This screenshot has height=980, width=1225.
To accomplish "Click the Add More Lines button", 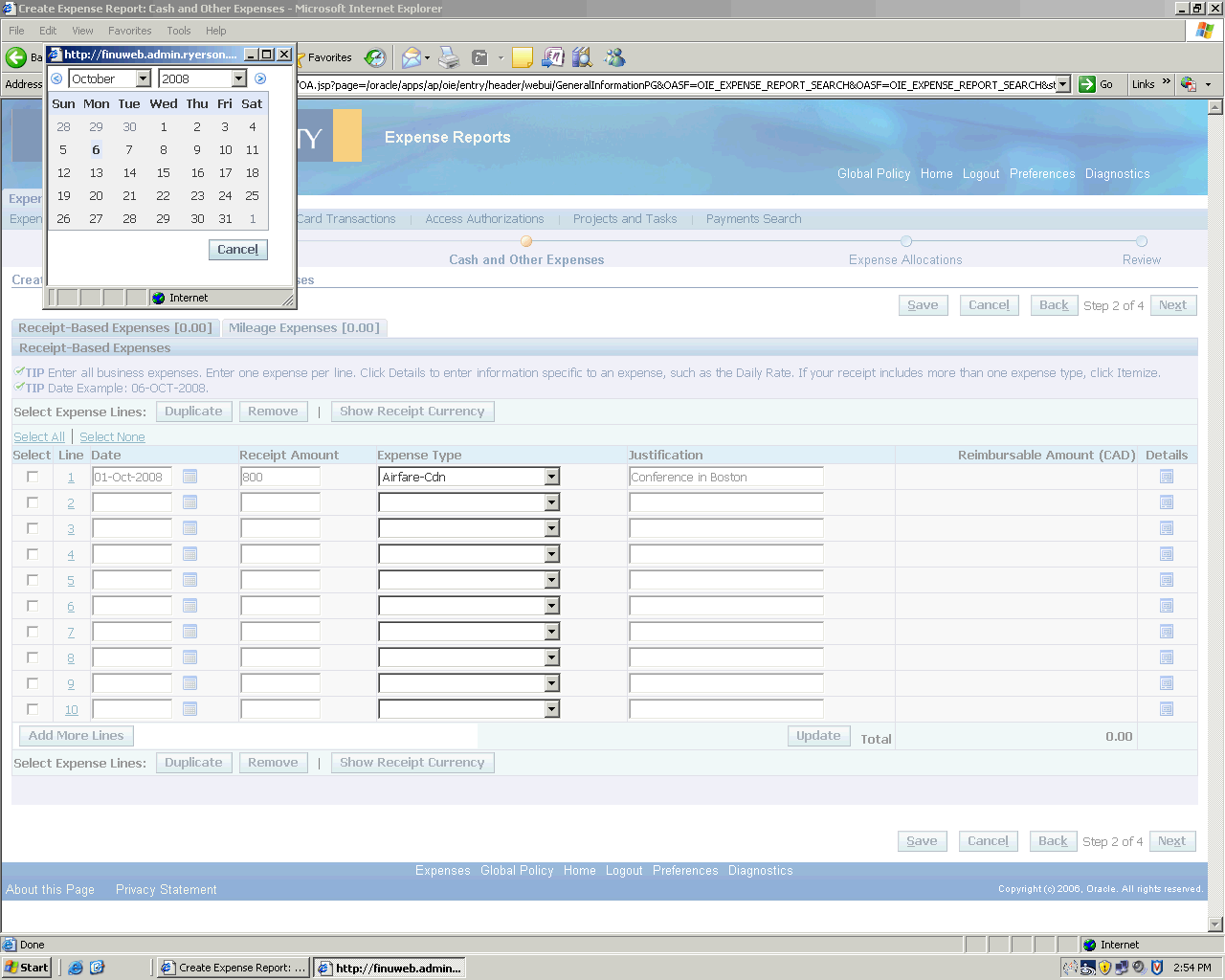I will click(x=77, y=736).
